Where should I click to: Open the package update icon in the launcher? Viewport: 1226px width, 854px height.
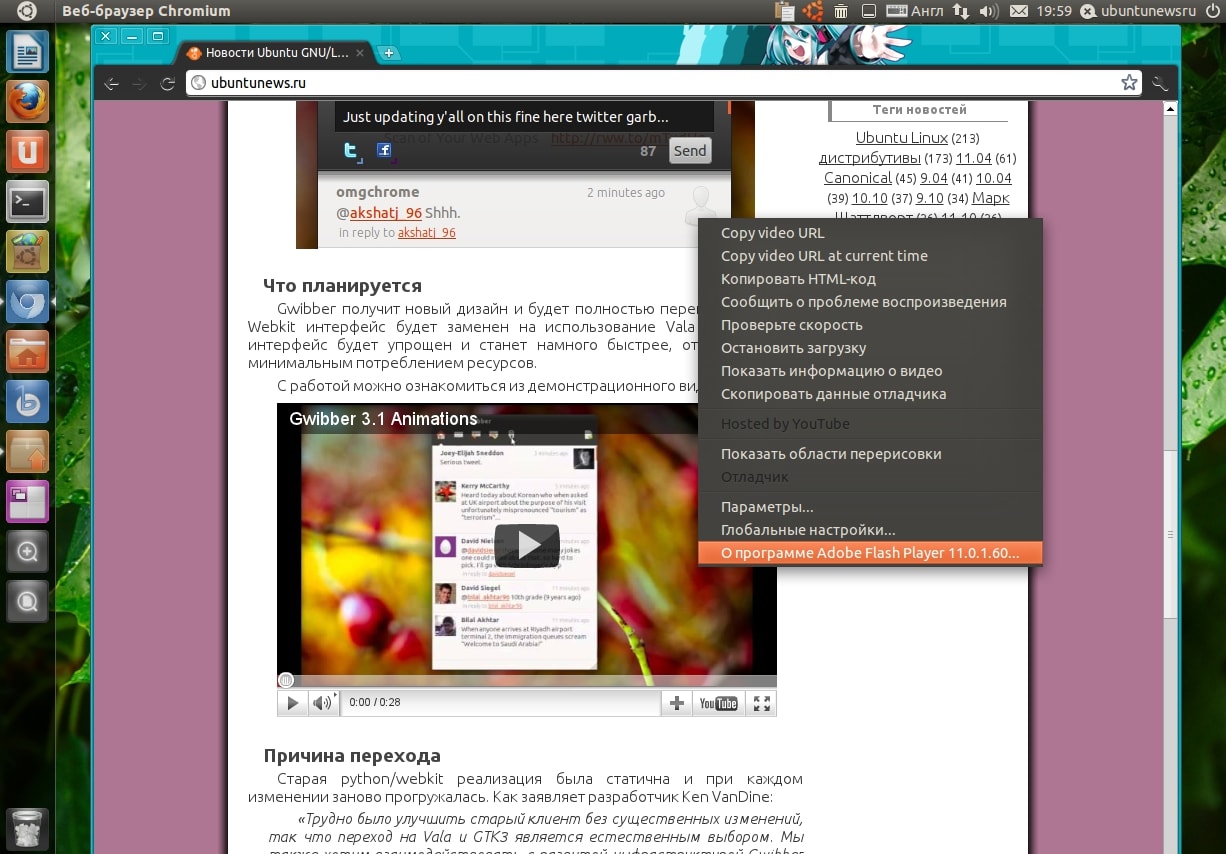(x=27, y=452)
